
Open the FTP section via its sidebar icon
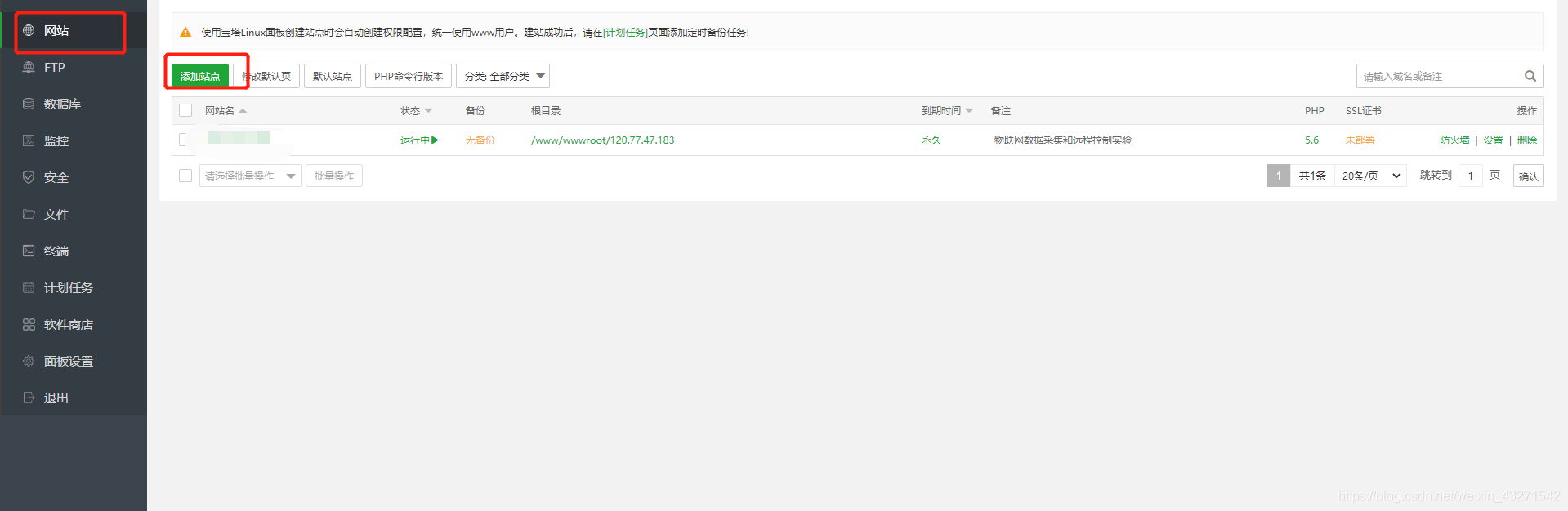(x=29, y=67)
